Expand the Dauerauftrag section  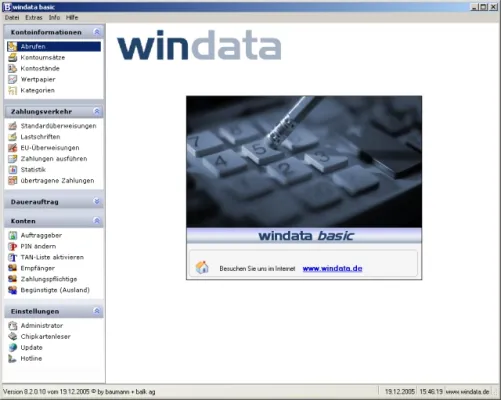tap(97, 202)
